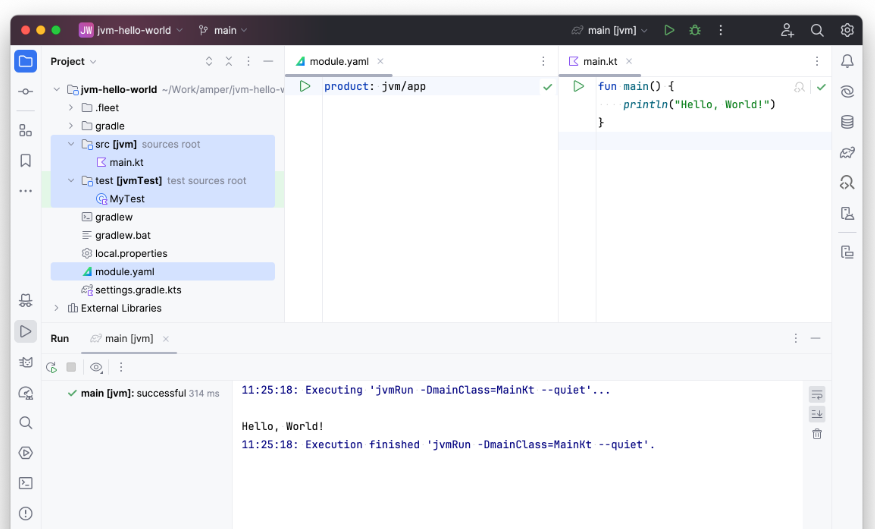Open the Terminal tool window
The height and width of the screenshot is (529, 875).
(x=25, y=483)
